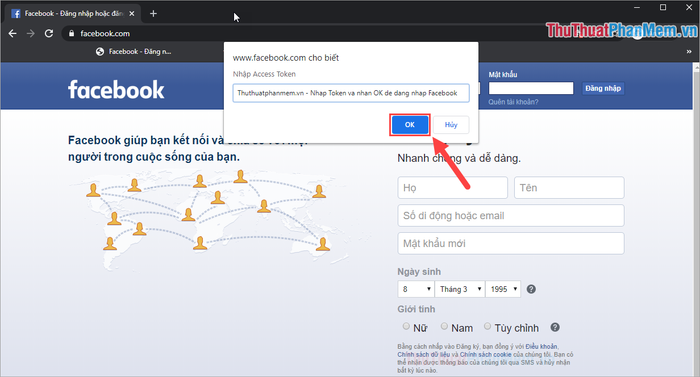Image resolution: width=700 pixels, height=377 pixels.
Task: Open the Chính sách cookie link
Action: click(x=486, y=355)
